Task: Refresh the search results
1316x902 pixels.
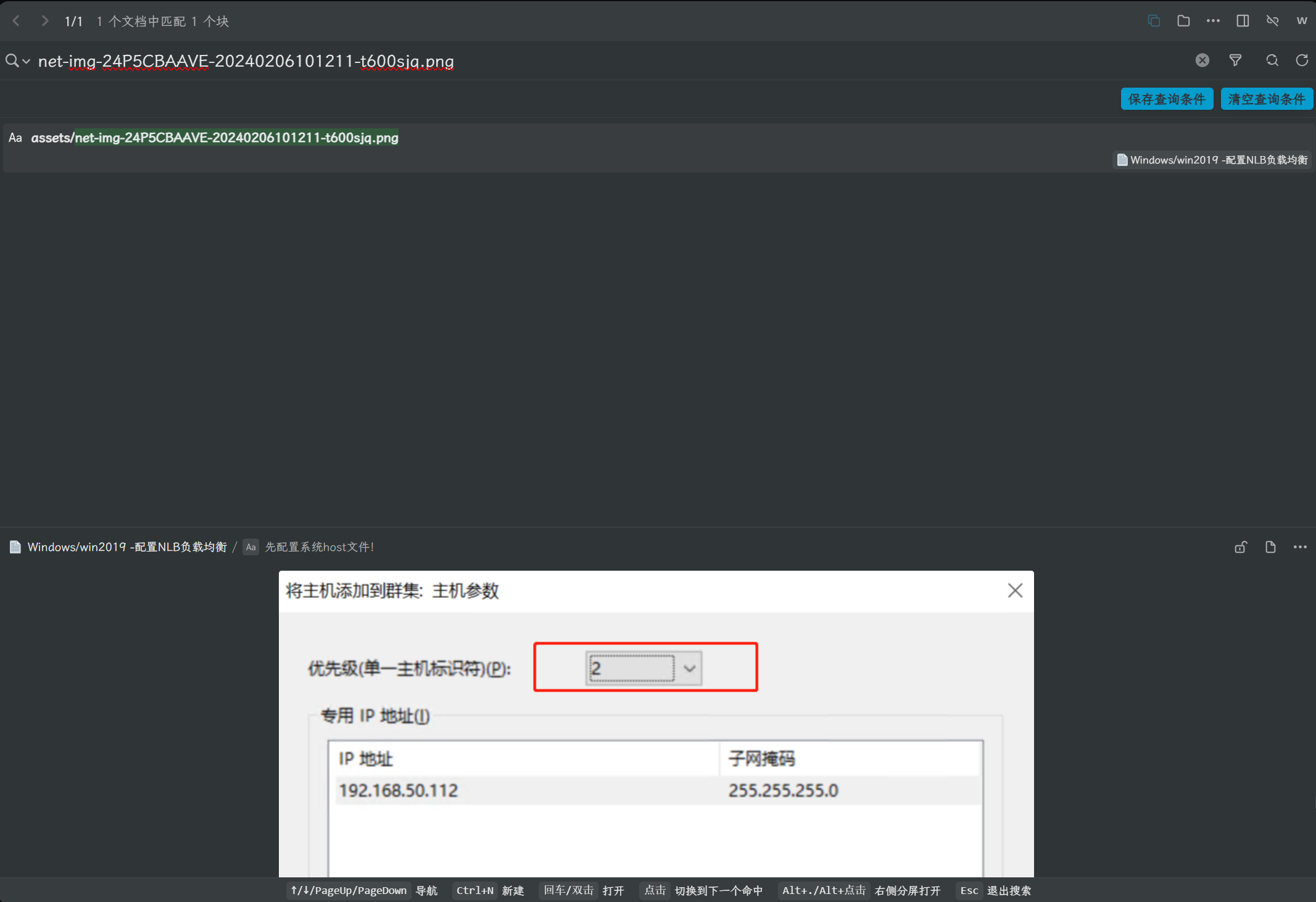Action: pos(1302,60)
